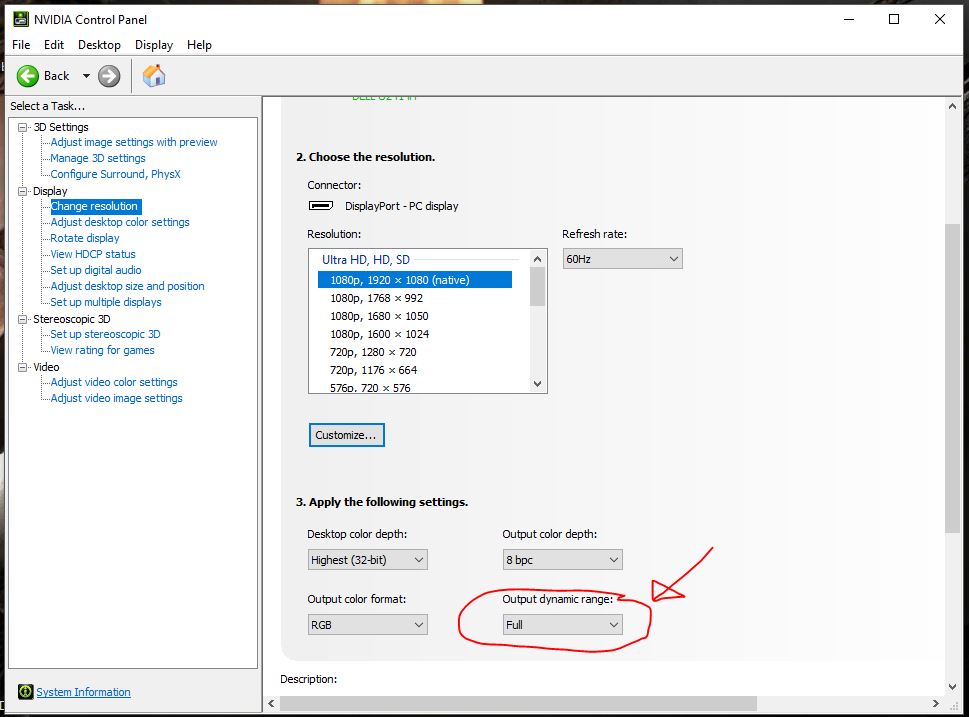
Task: Click the System Information icon
Action: coord(25,692)
